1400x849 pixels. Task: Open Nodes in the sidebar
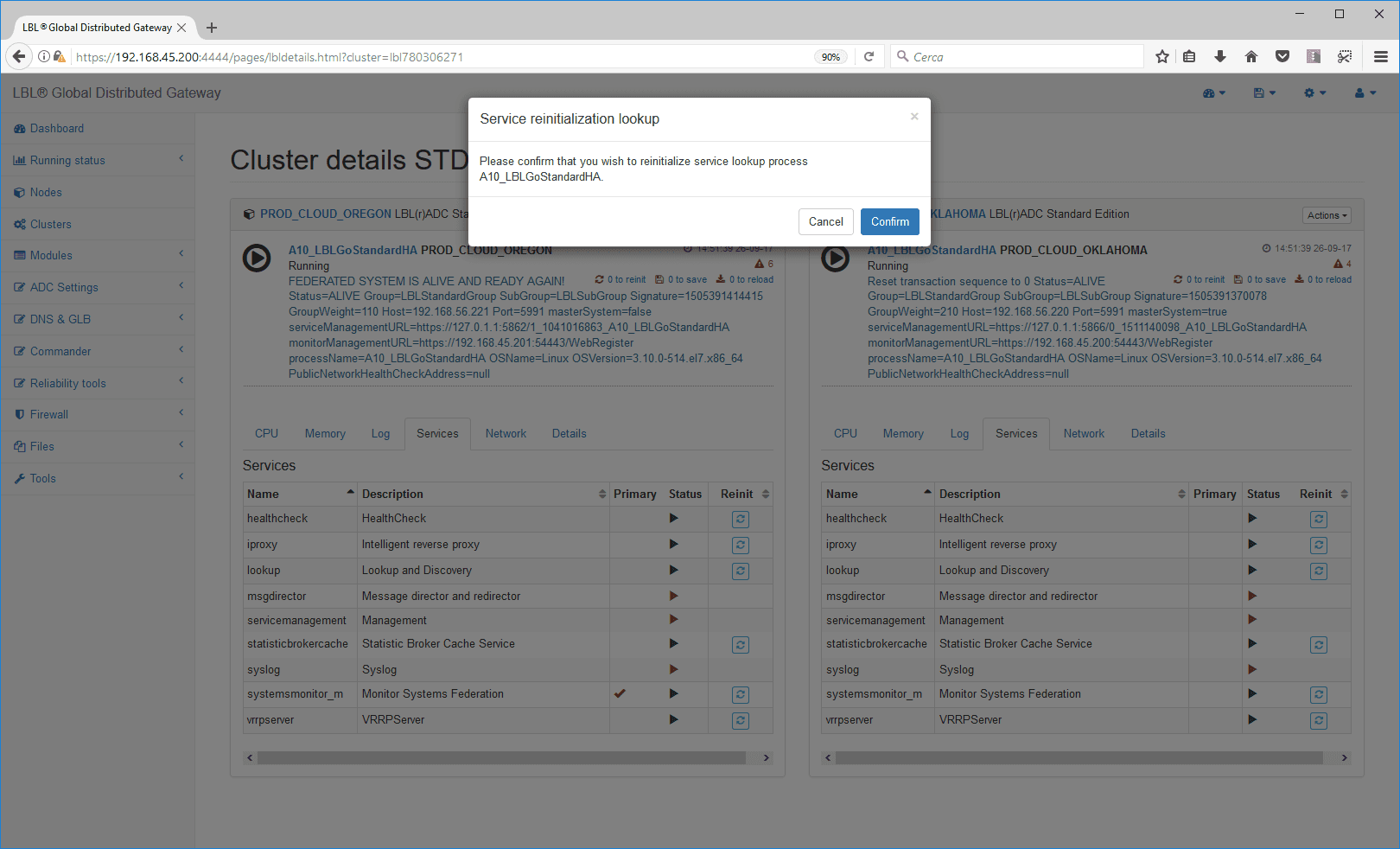point(97,193)
